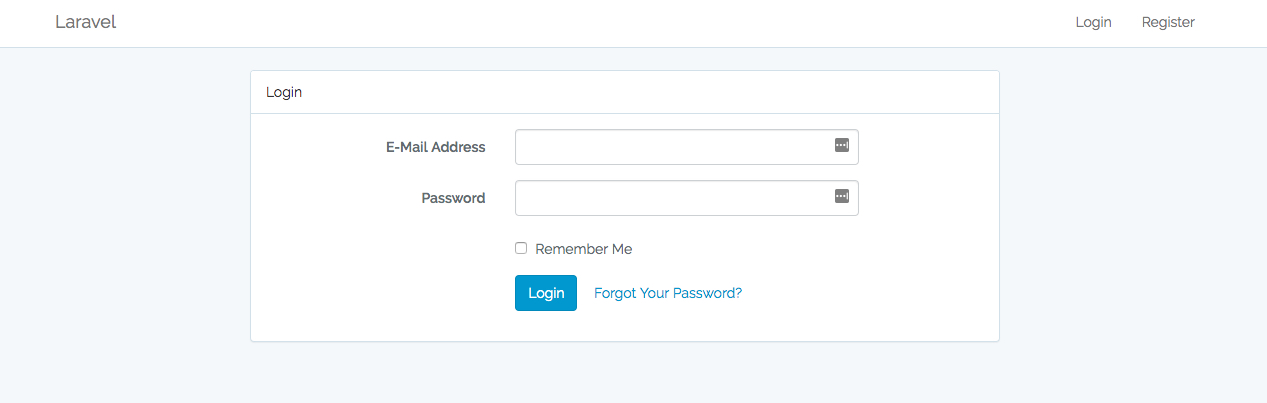The width and height of the screenshot is (1267, 403).
Task: Go to Register in the top navigation
Action: point(1168,22)
